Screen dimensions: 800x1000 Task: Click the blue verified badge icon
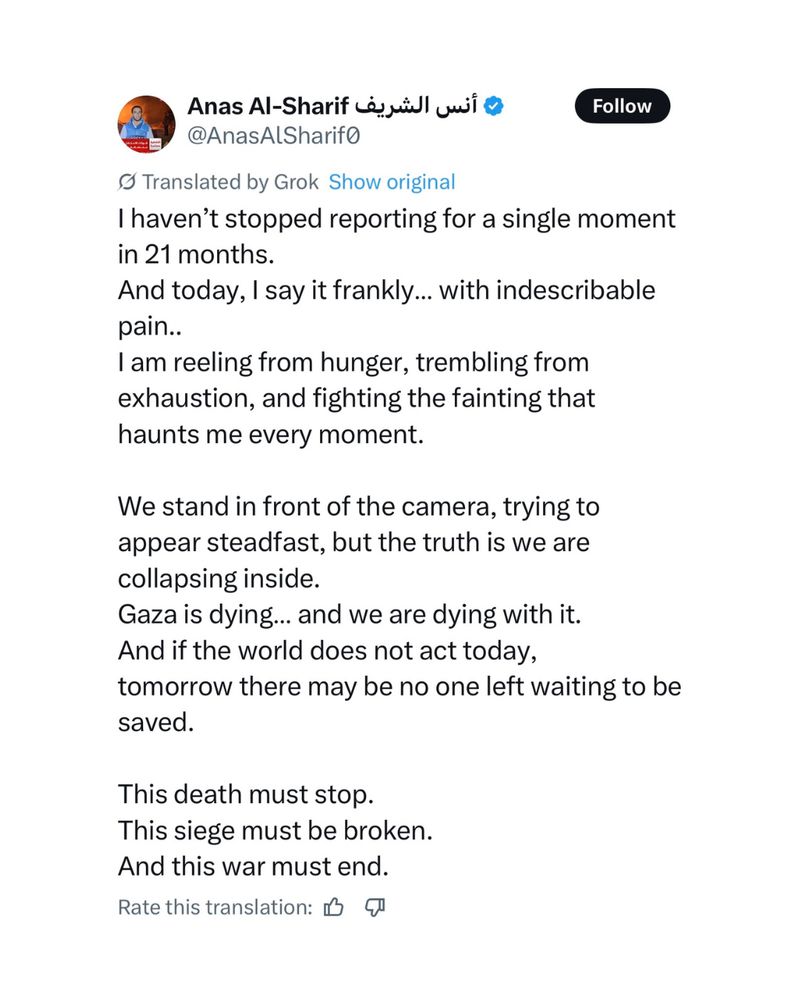coord(493,106)
